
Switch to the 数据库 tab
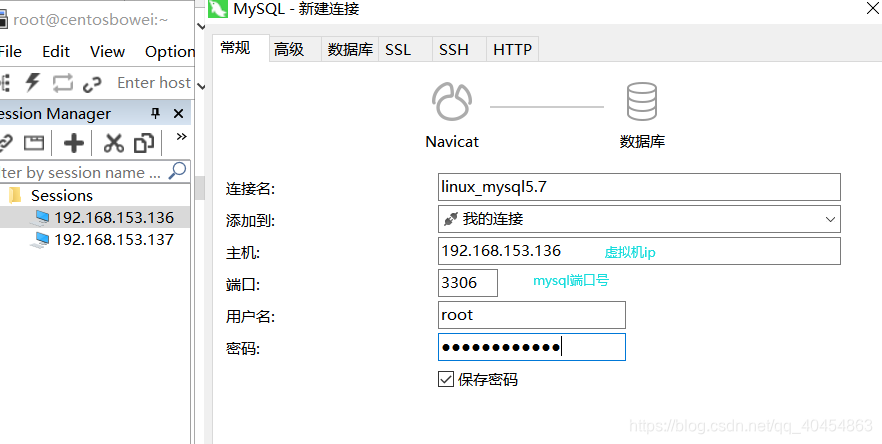click(350, 50)
